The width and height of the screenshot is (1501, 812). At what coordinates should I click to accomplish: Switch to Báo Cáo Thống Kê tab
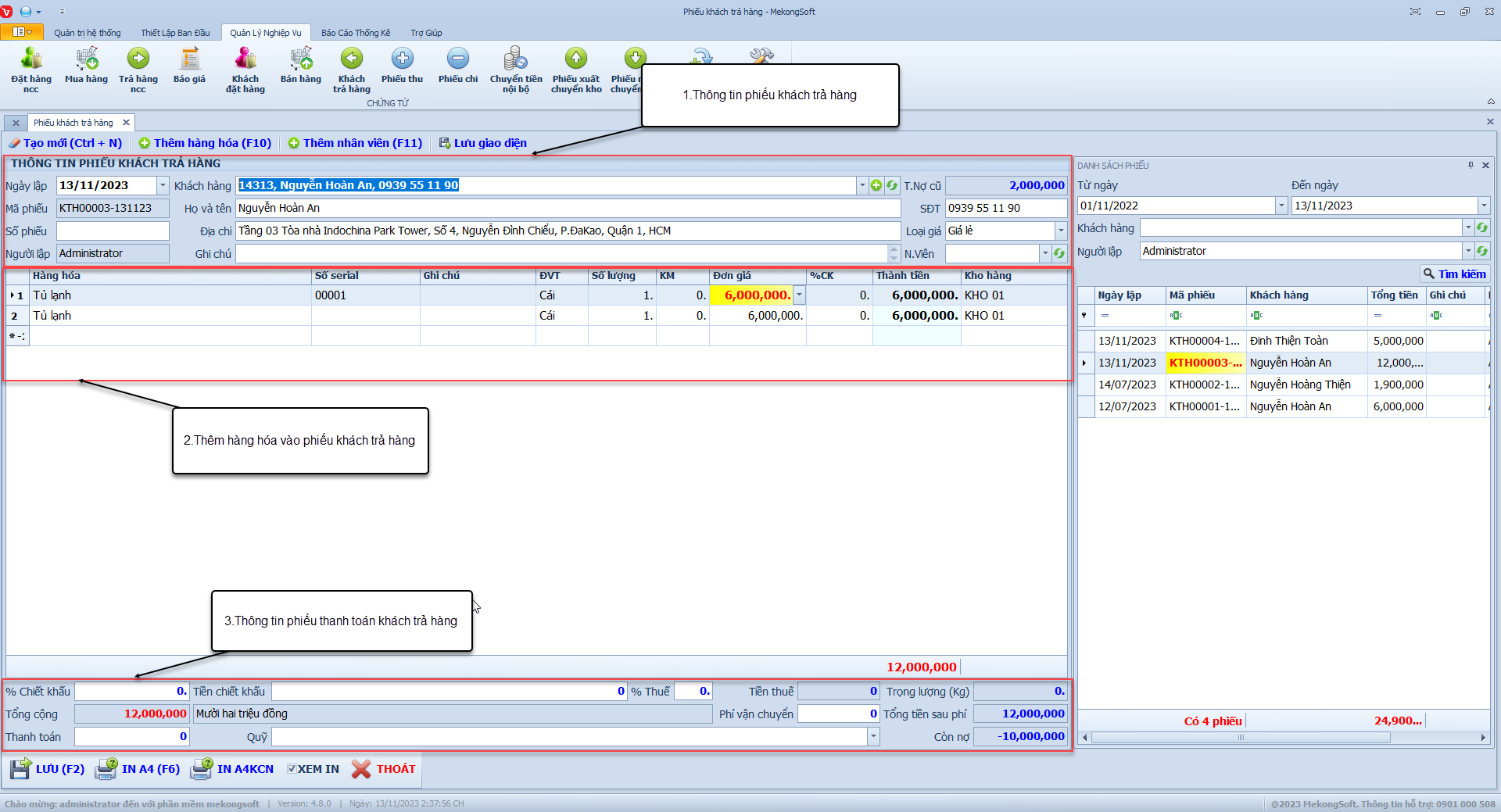tap(356, 33)
